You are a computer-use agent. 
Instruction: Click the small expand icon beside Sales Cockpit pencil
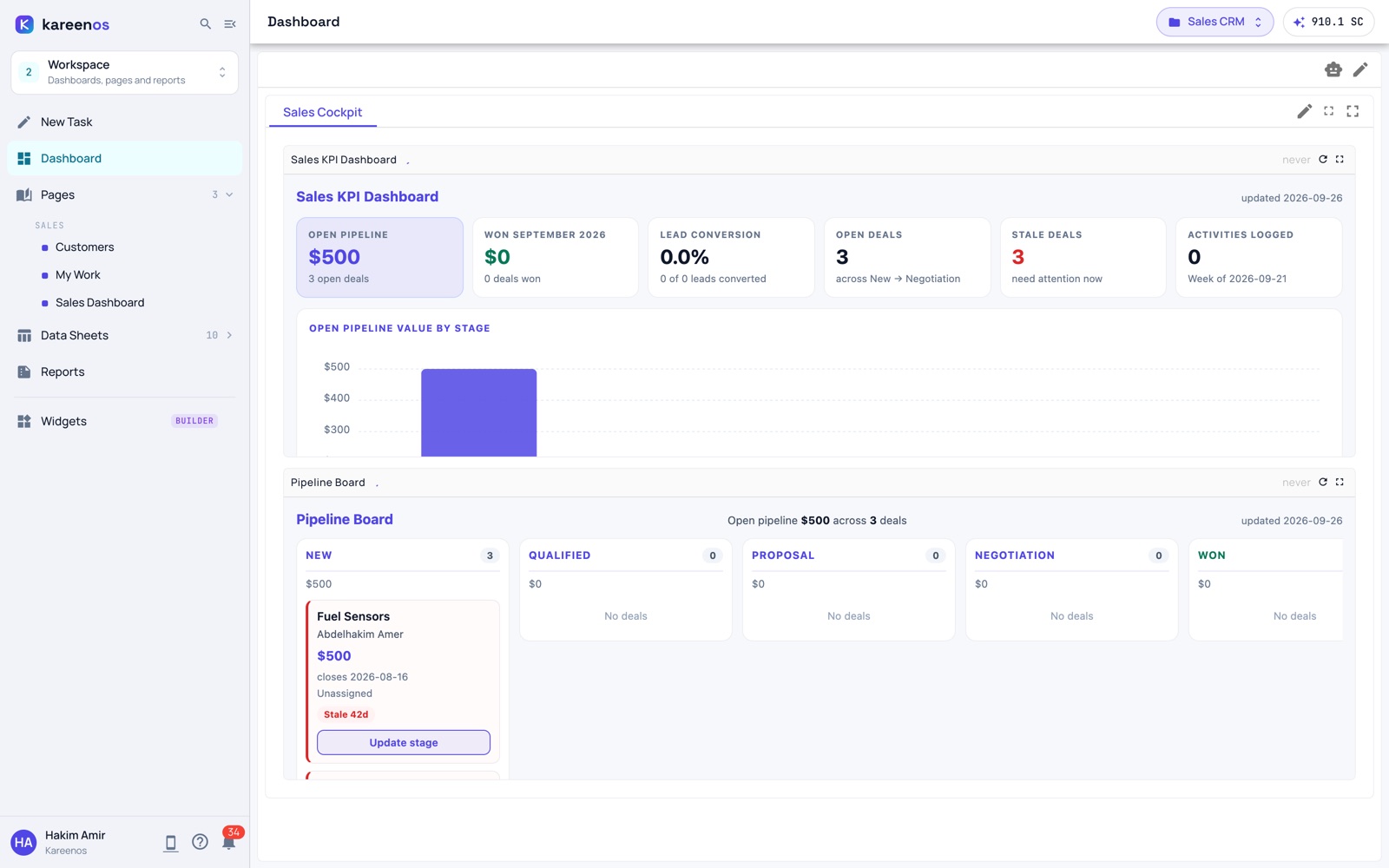click(1328, 111)
